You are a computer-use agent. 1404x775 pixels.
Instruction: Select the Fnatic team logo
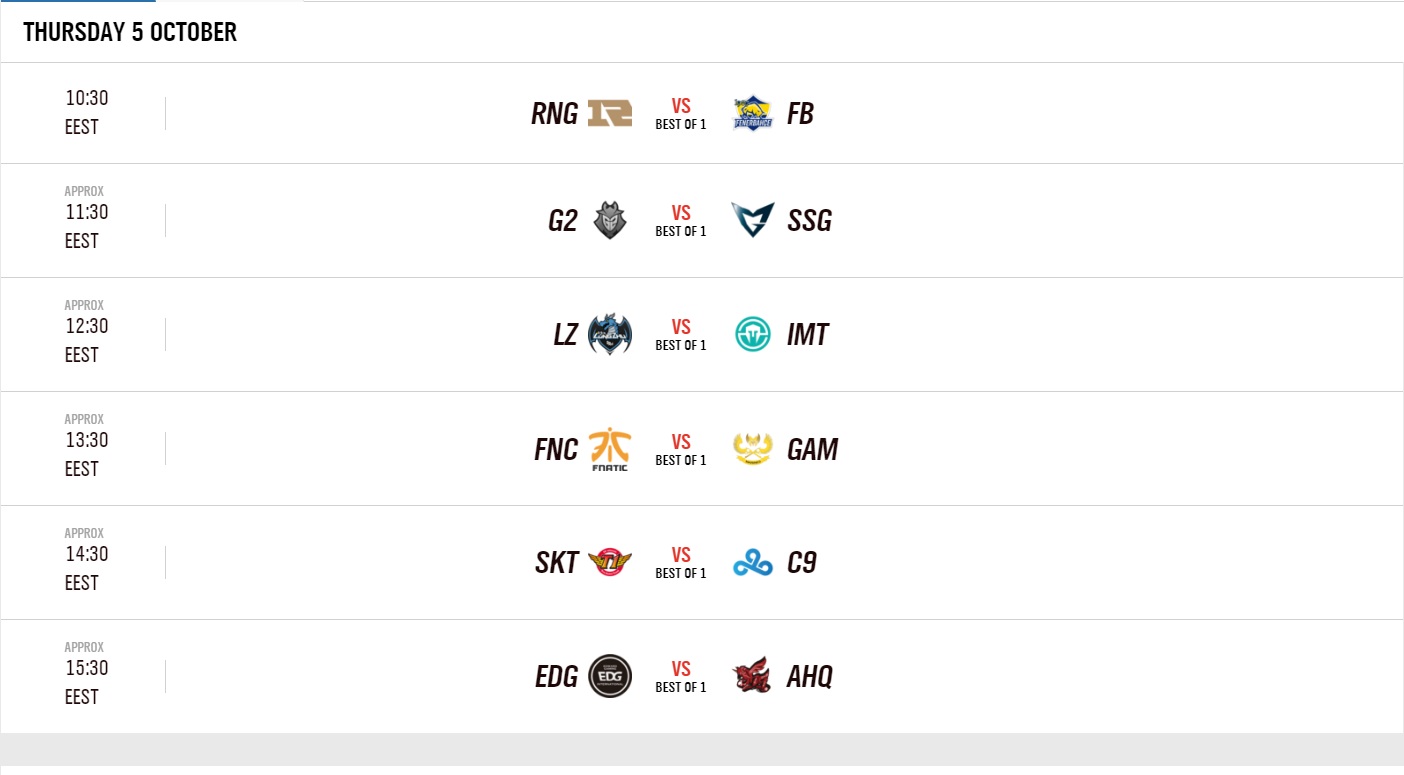[x=609, y=449]
